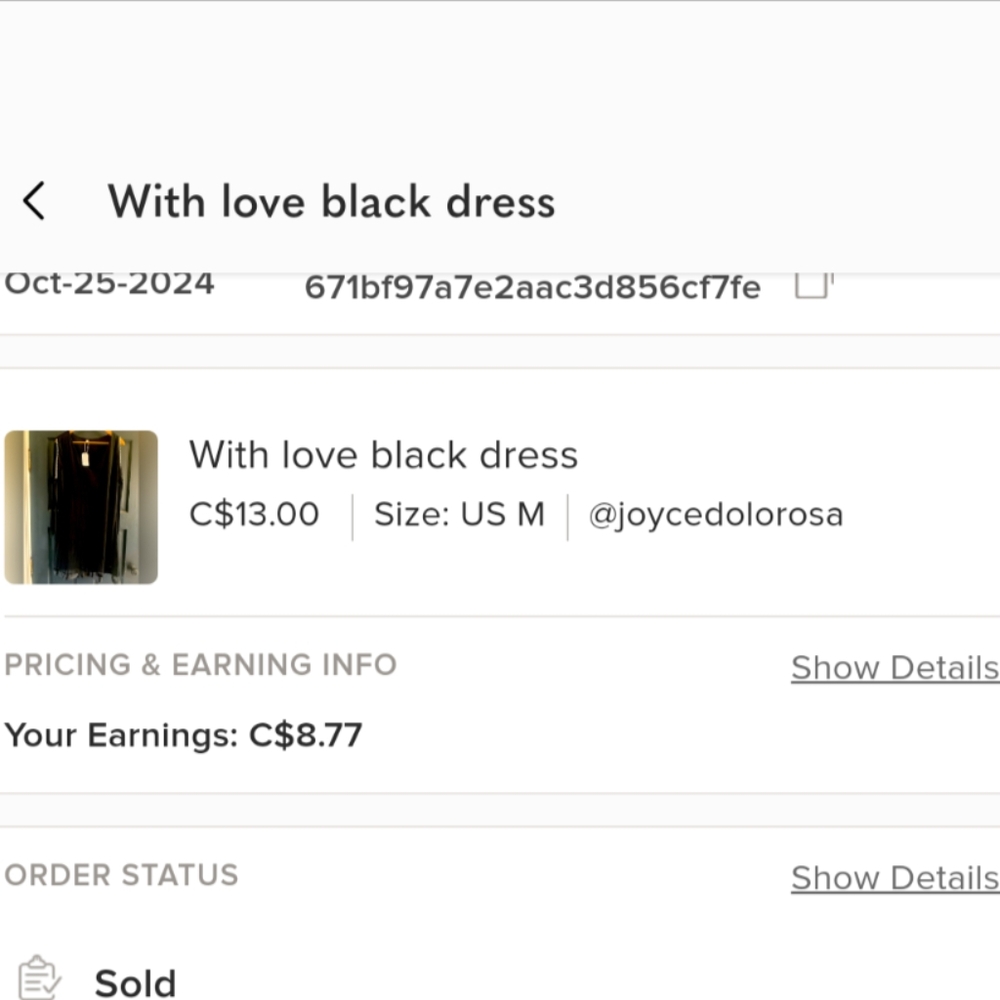Tap the C$13.00 listing price
Viewport: 1000px width, 1000px height.
254,514
